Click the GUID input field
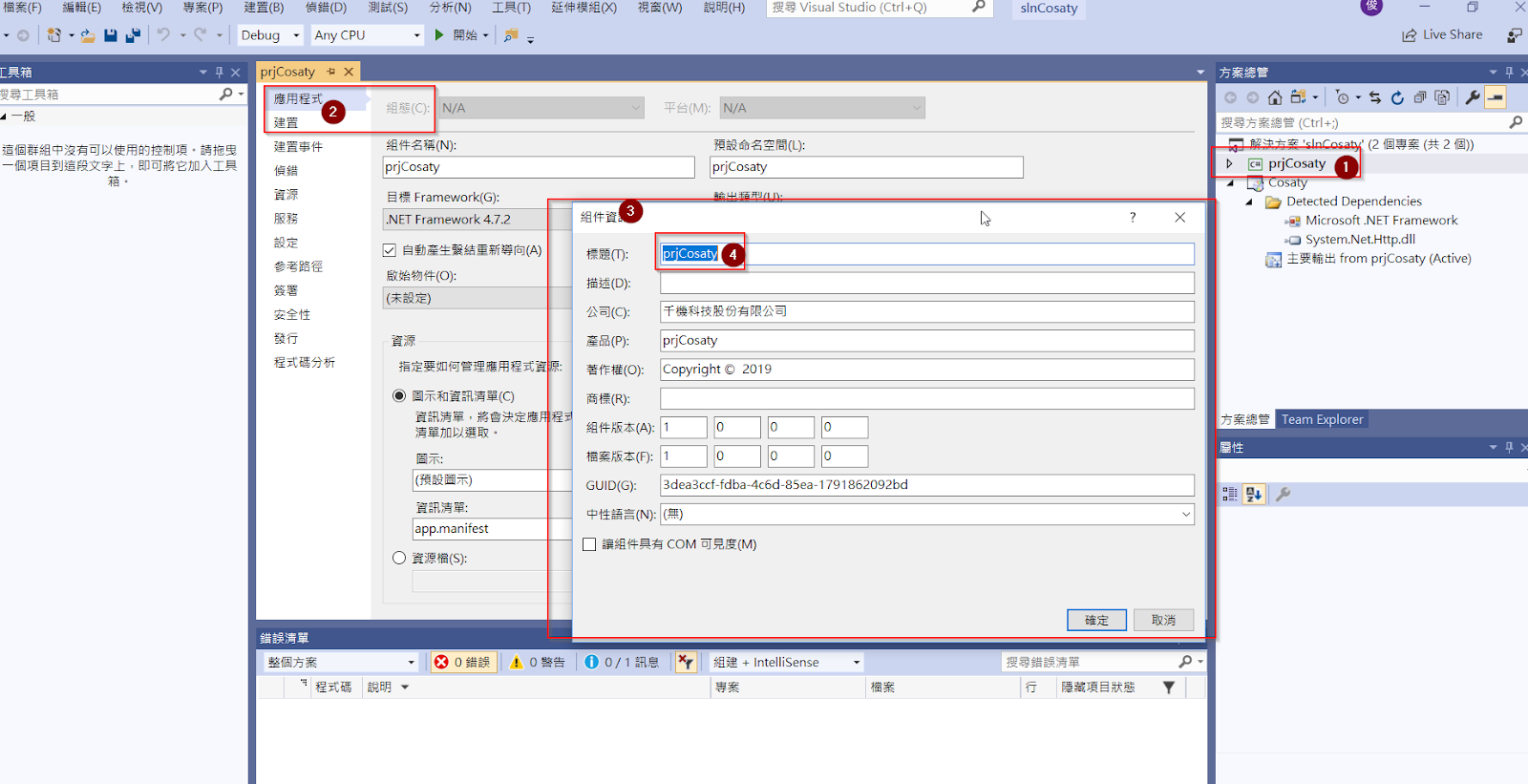 [x=926, y=485]
